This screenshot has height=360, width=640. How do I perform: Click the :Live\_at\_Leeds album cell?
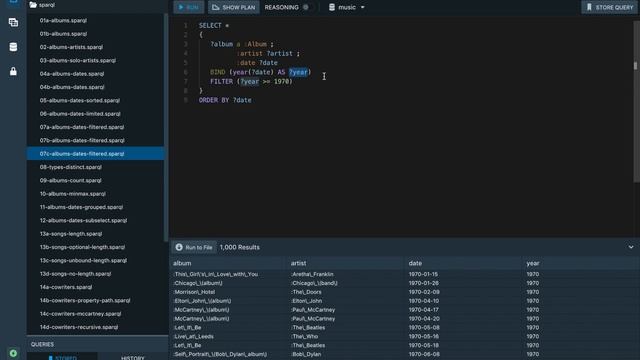[193, 337]
